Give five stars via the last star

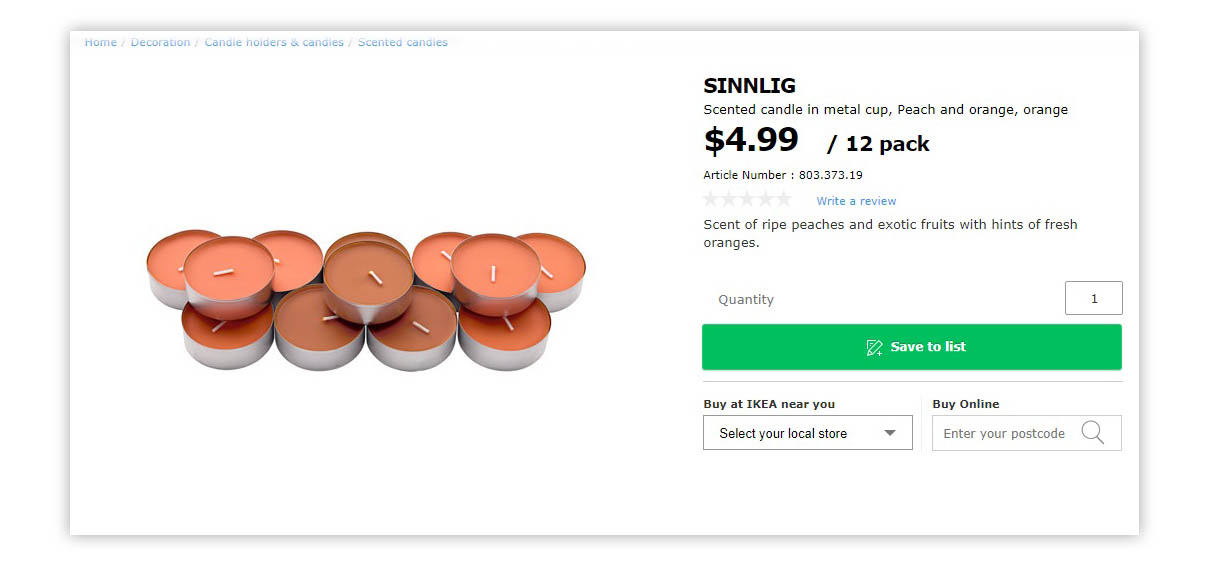click(x=783, y=199)
